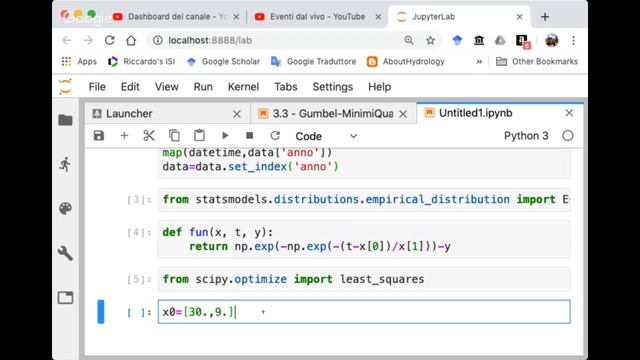Open the zoom magnifier icon in address bar
The width and height of the screenshot is (640, 360).
pyautogui.click(x=409, y=40)
